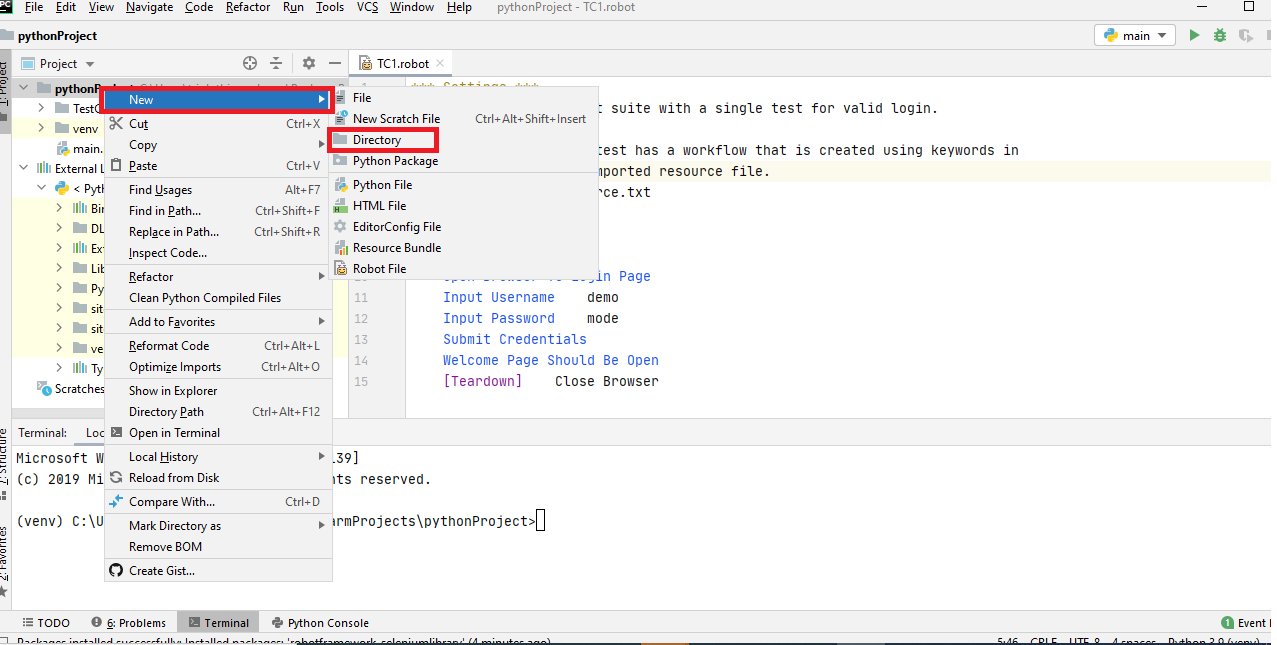Select Replace in Path in context menu
1277x645 pixels.
click(x=216, y=232)
